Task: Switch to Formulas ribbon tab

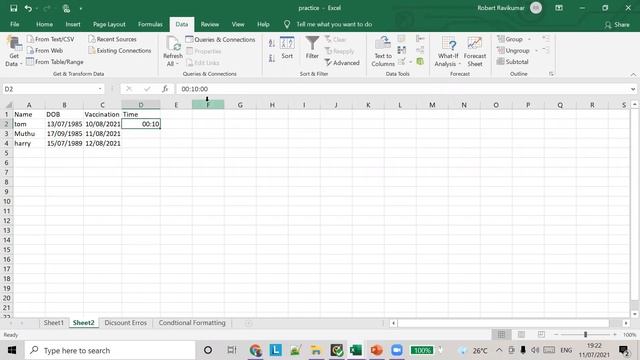Action: point(150,24)
